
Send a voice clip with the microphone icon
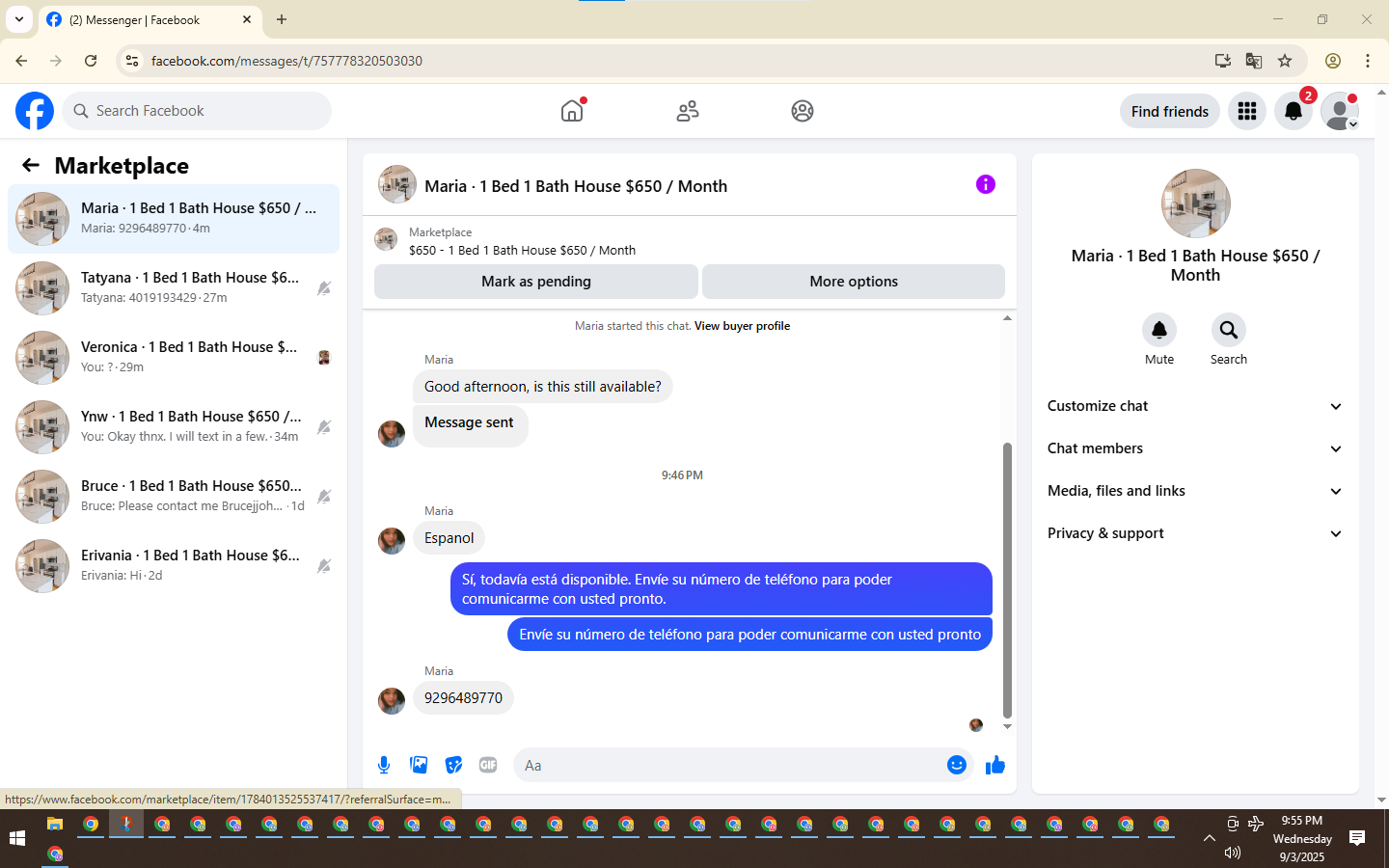click(384, 765)
